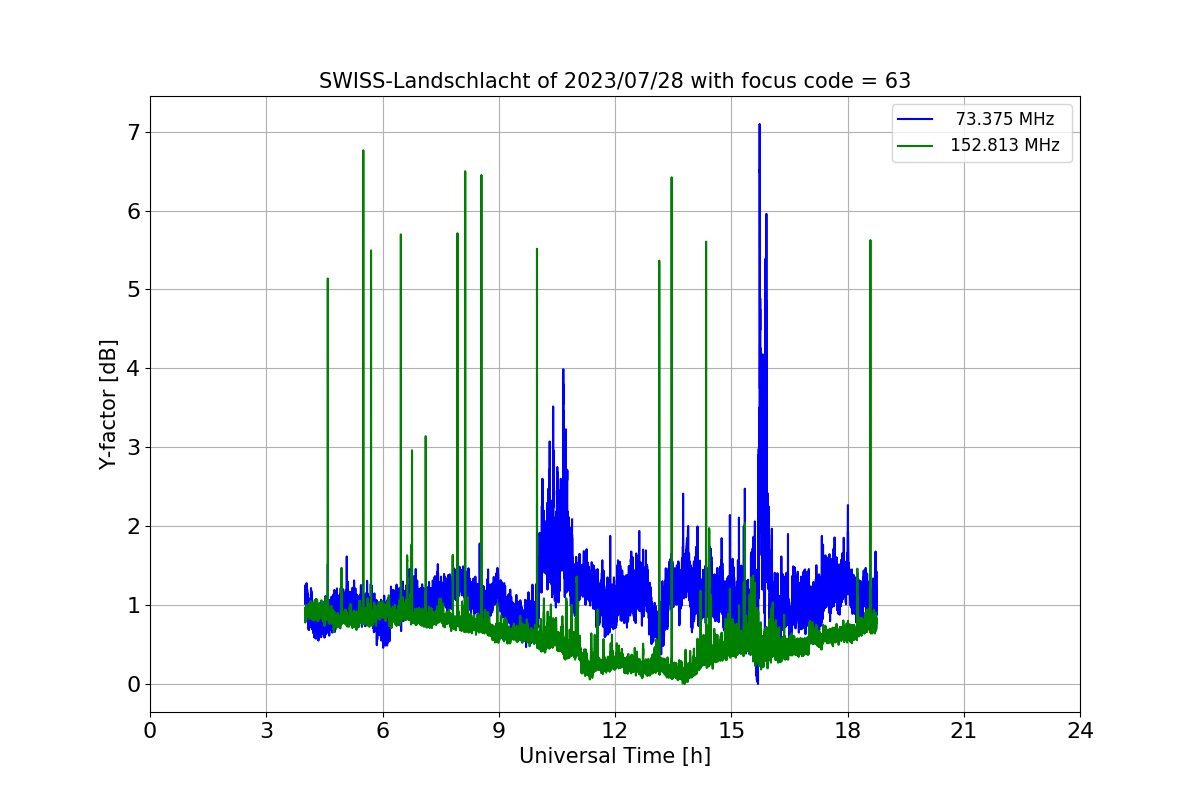Click the last green spike near 18.5 h
This screenshot has width=1200, height=800.
click(870, 242)
